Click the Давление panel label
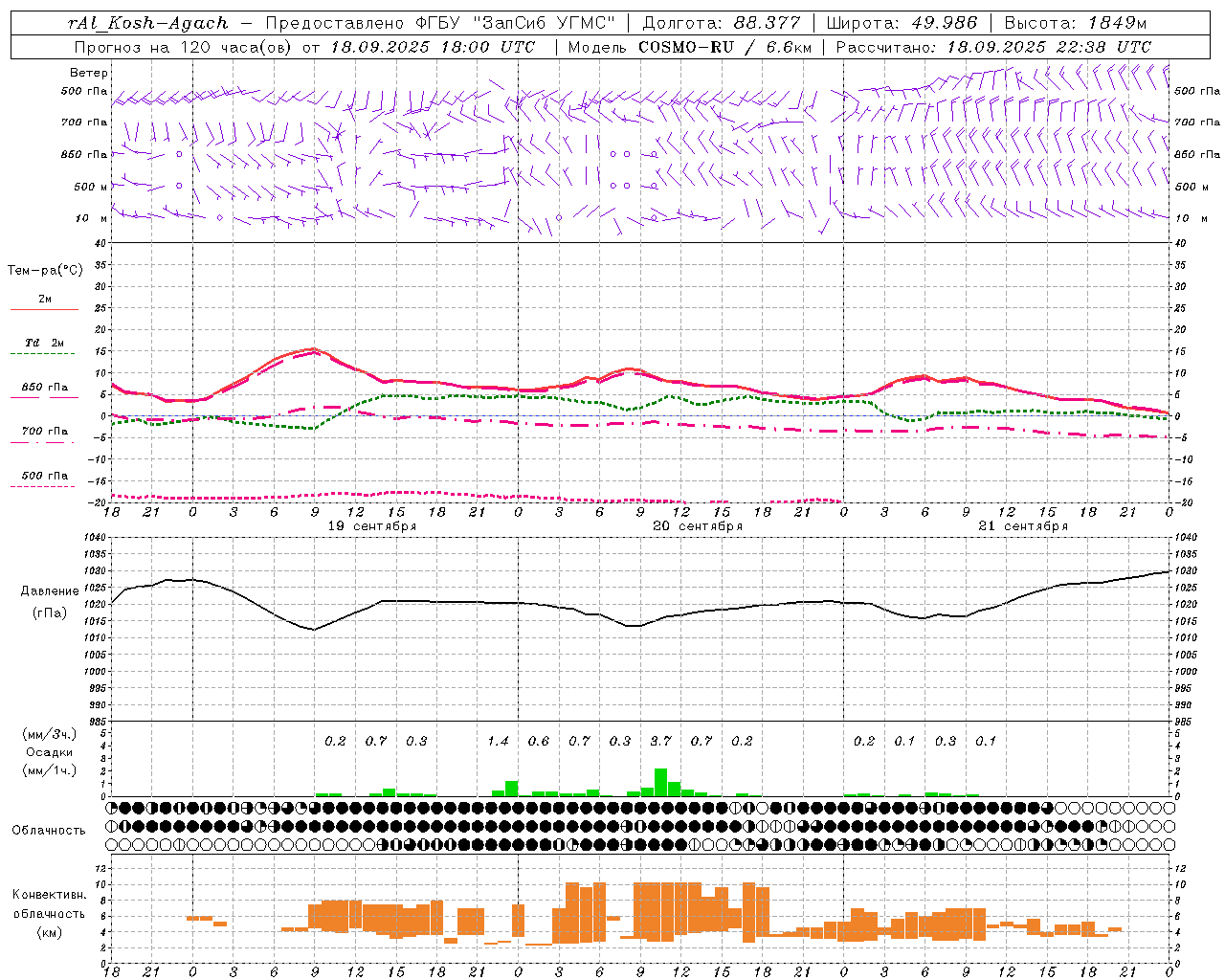 pyautogui.click(x=50, y=591)
